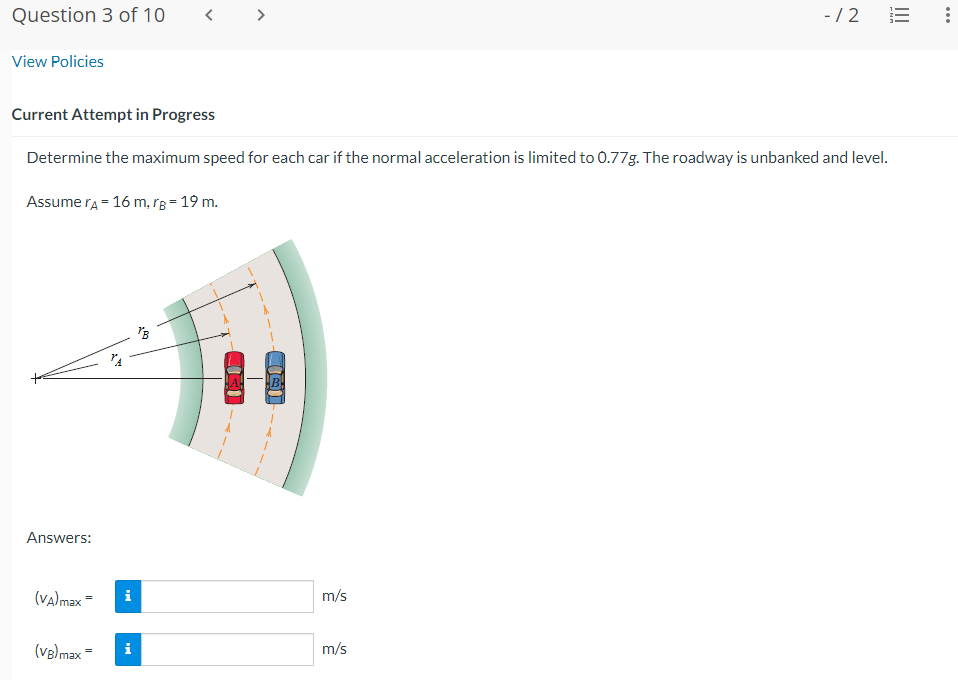Open the View Policies link
This screenshot has width=958, height=680.
click(x=57, y=61)
